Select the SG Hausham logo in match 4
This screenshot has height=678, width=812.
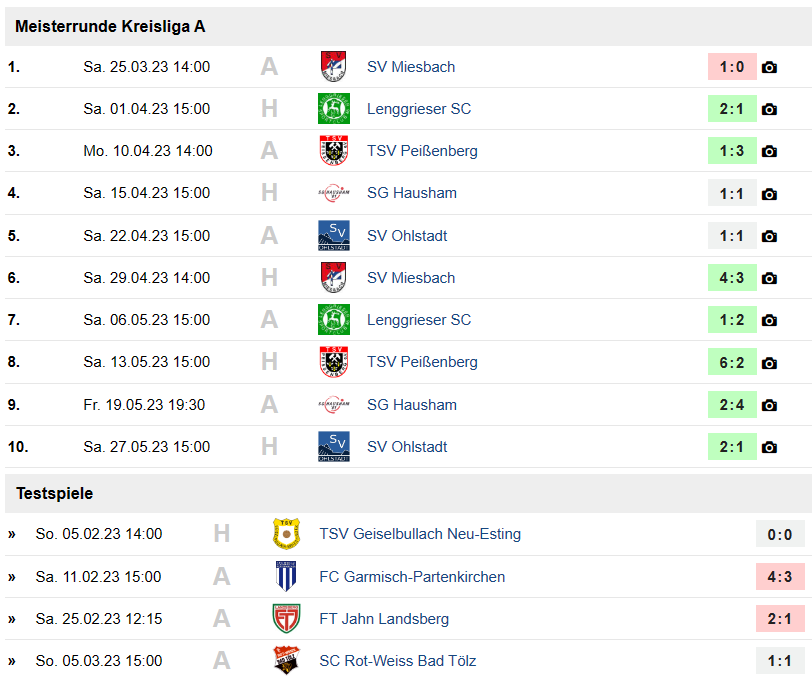pyautogui.click(x=334, y=193)
